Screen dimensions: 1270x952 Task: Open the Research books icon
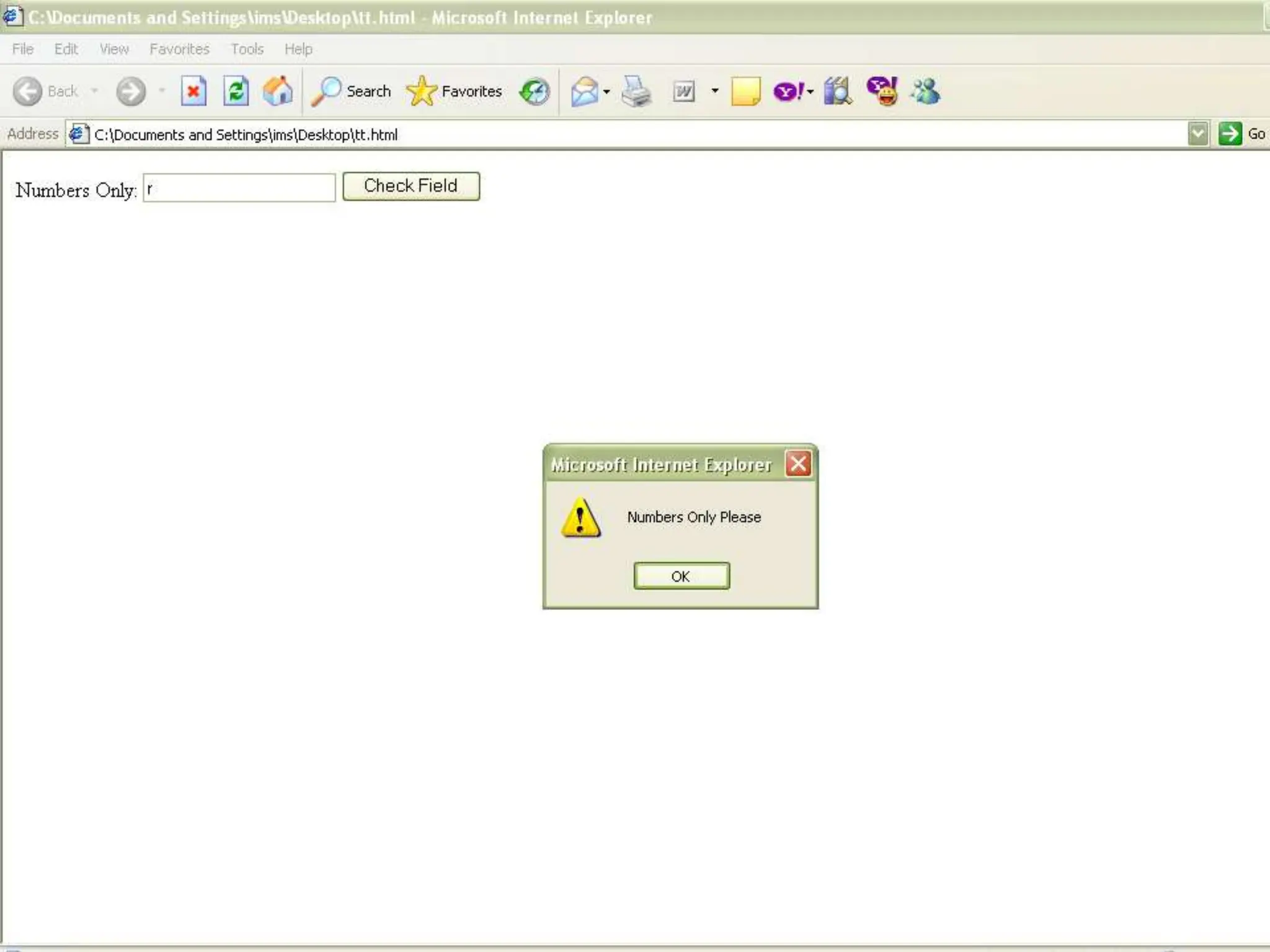coord(837,92)
